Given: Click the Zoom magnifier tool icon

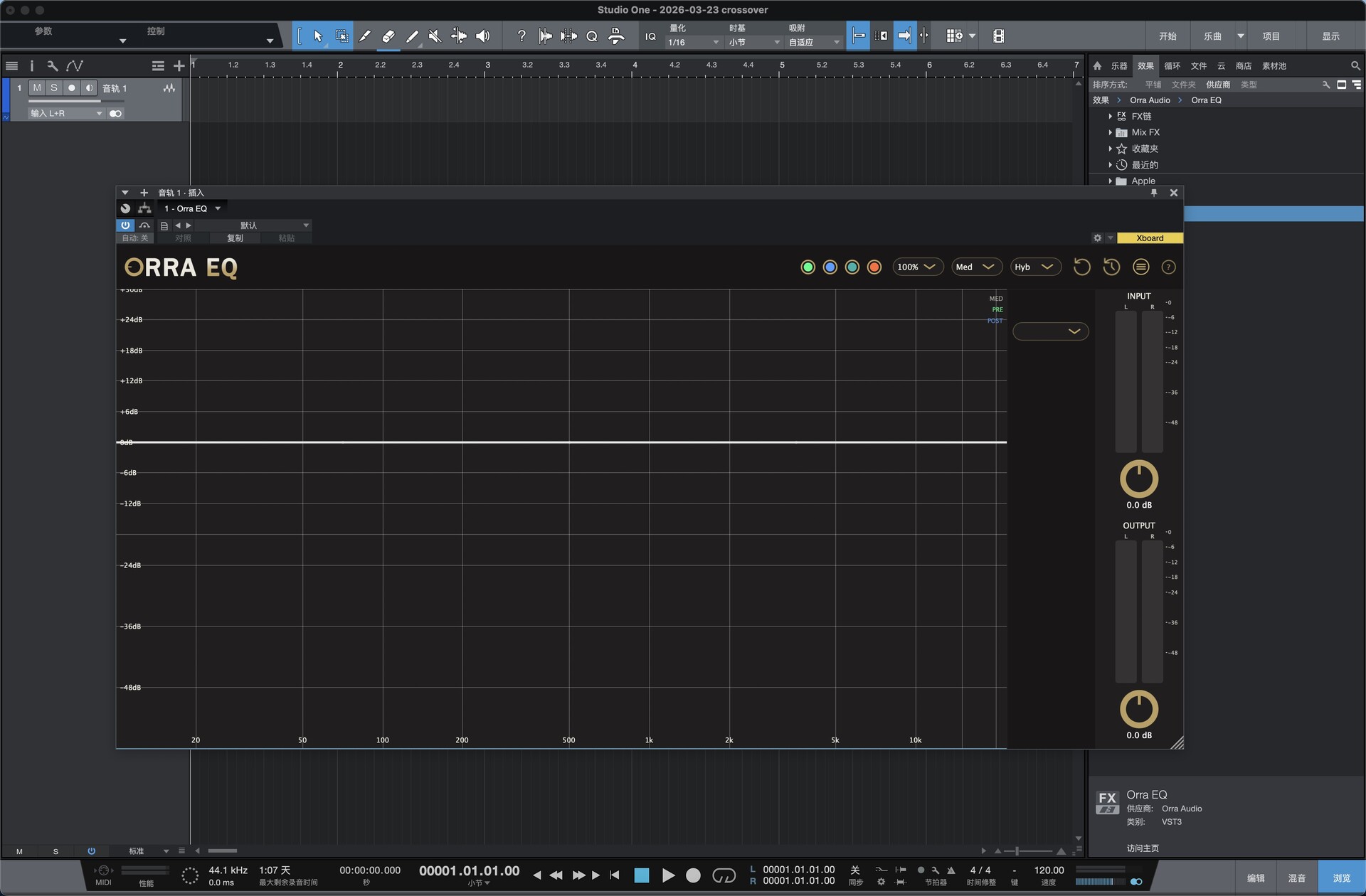Looking at the screenshot, I should (x=592, y=36).
